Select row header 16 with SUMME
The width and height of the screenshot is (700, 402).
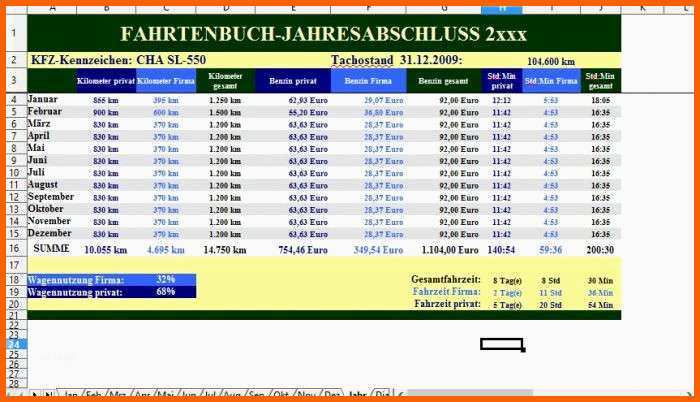(14, 249)
